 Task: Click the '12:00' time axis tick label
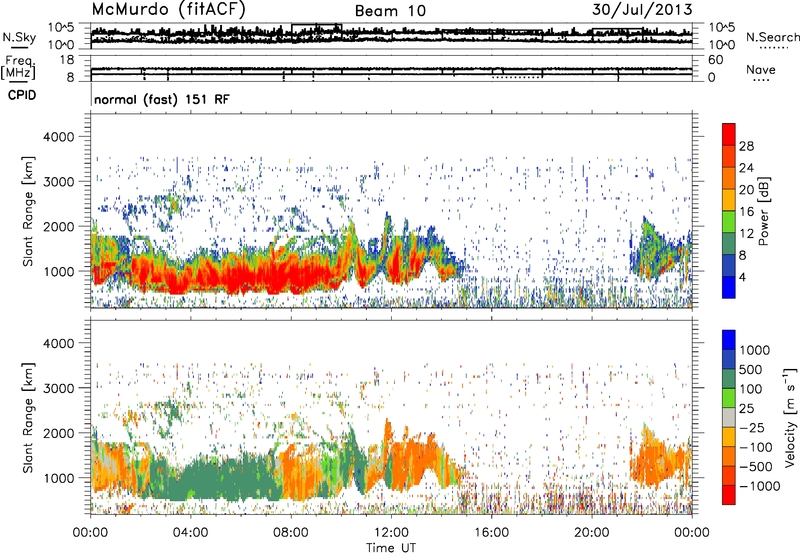391,533
